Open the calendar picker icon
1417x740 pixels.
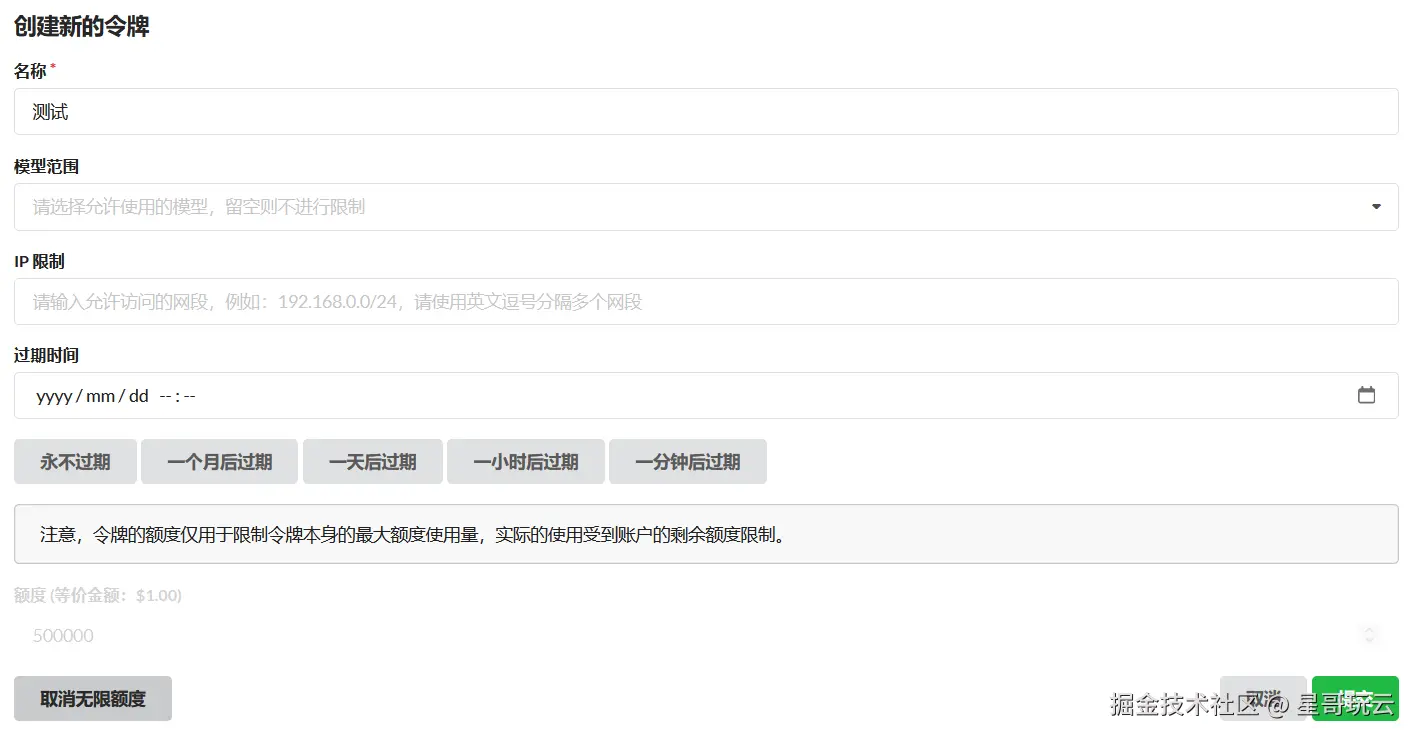click(1366, 396)
